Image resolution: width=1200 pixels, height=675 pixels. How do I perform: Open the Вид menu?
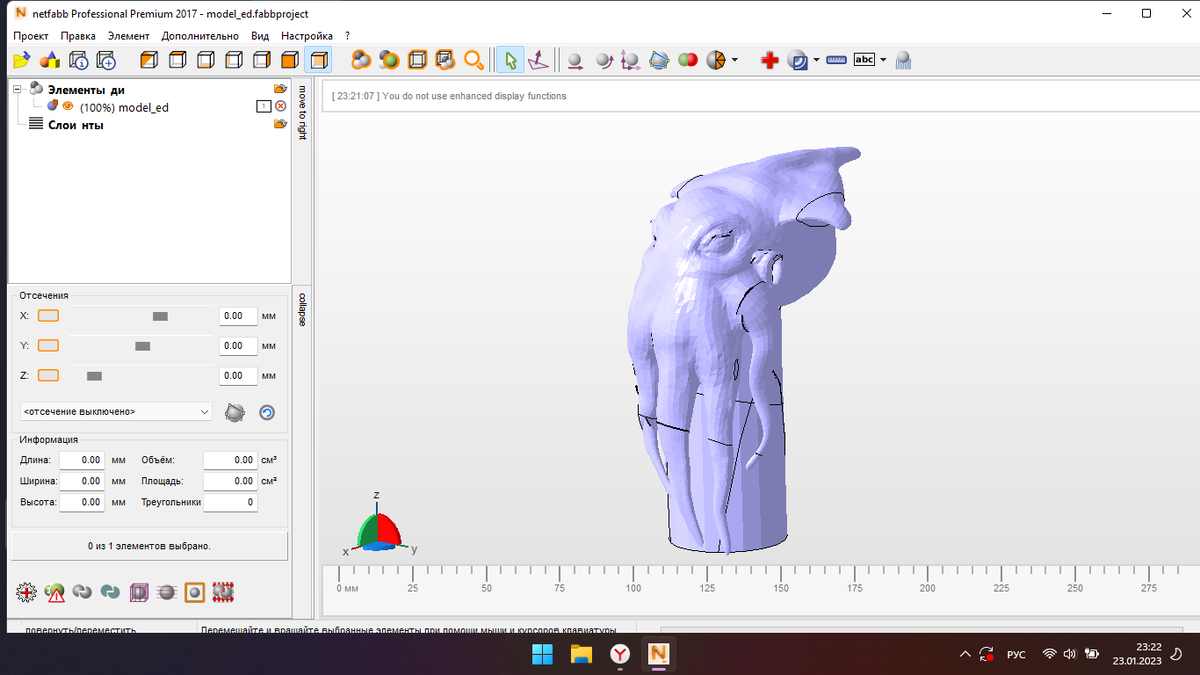pyautogui.click(x=260, y=35)
